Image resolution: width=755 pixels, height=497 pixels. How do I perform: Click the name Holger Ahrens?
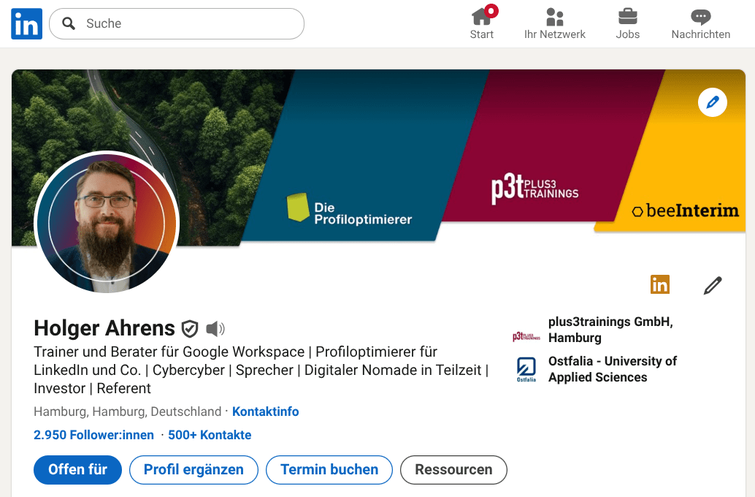tap(104, 328)
